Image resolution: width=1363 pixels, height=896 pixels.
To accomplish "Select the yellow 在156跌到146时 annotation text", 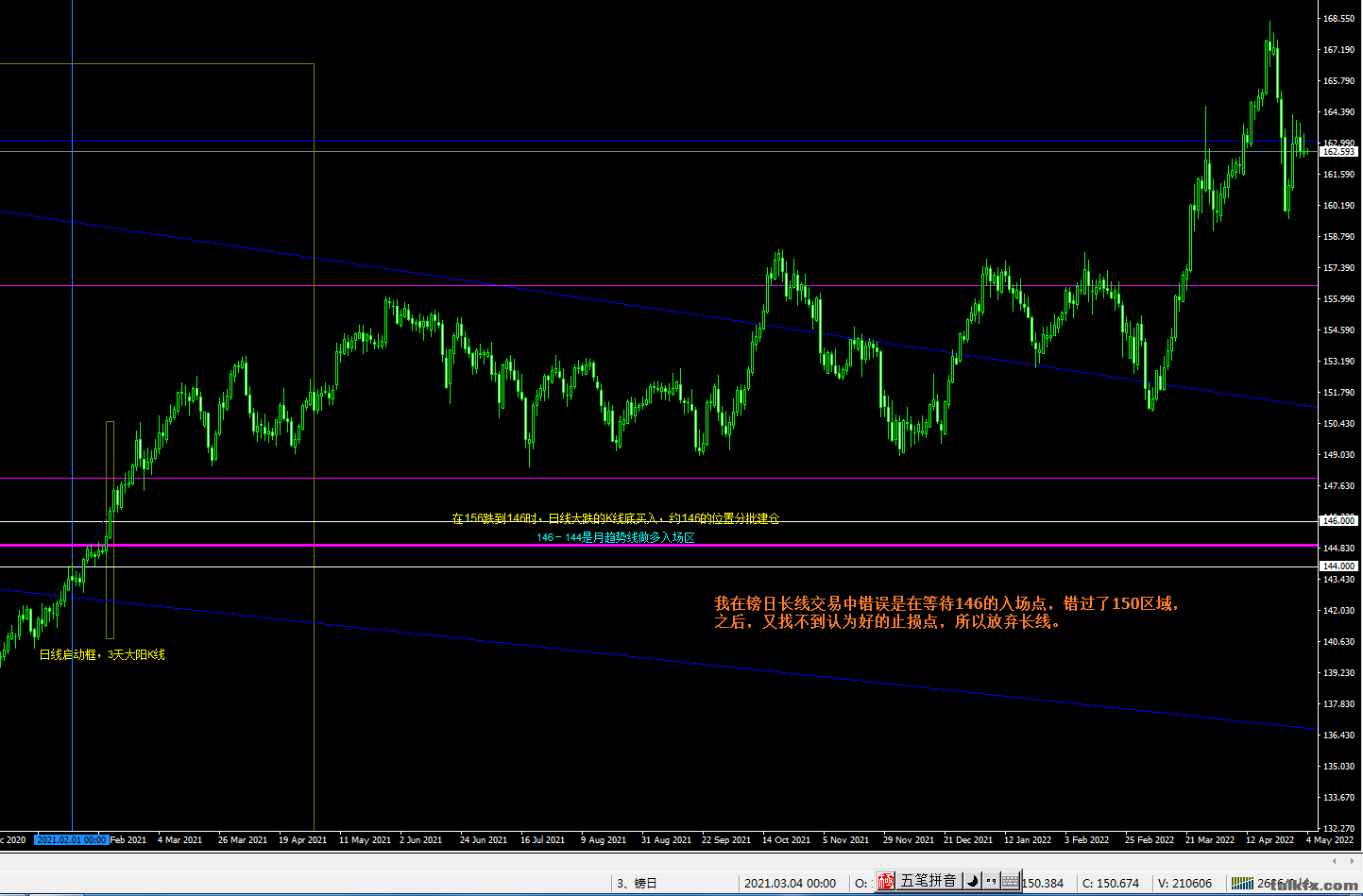I will pos(616,518).
